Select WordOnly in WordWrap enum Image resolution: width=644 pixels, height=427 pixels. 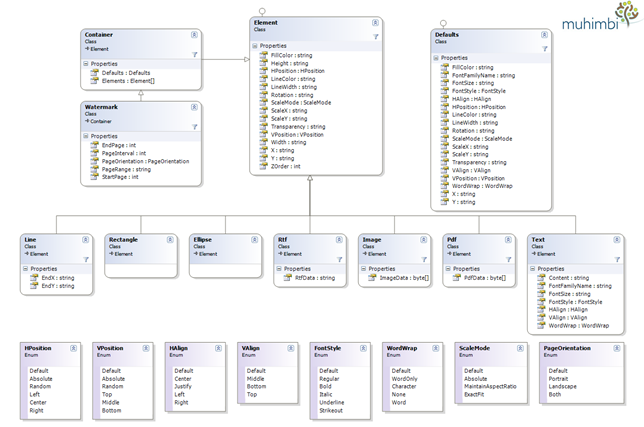point(404,379)
